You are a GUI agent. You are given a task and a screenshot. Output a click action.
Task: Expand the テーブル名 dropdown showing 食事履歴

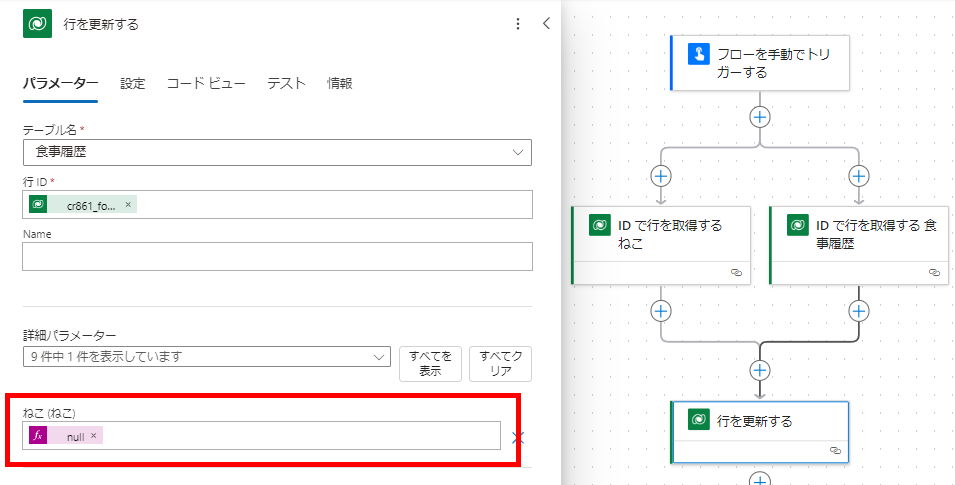(x=277, y=152)
